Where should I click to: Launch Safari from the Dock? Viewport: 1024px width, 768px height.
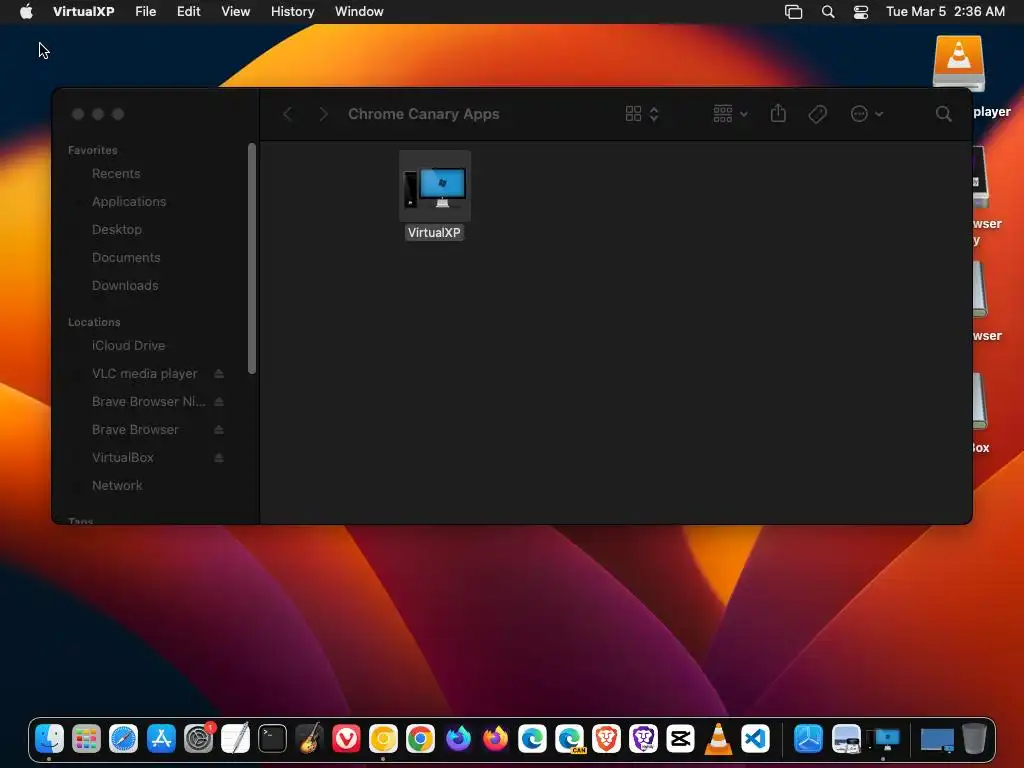(123, 739)
